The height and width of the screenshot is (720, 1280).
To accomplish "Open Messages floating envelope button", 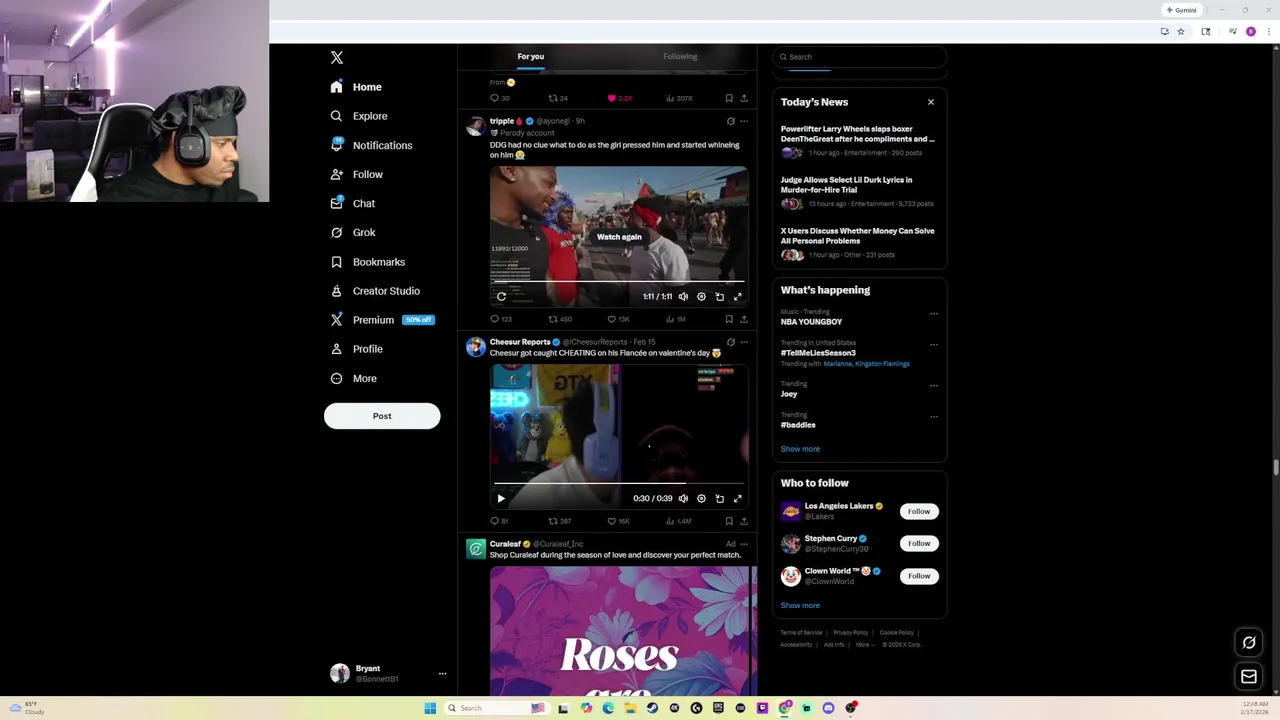I will pos(1249,677).
